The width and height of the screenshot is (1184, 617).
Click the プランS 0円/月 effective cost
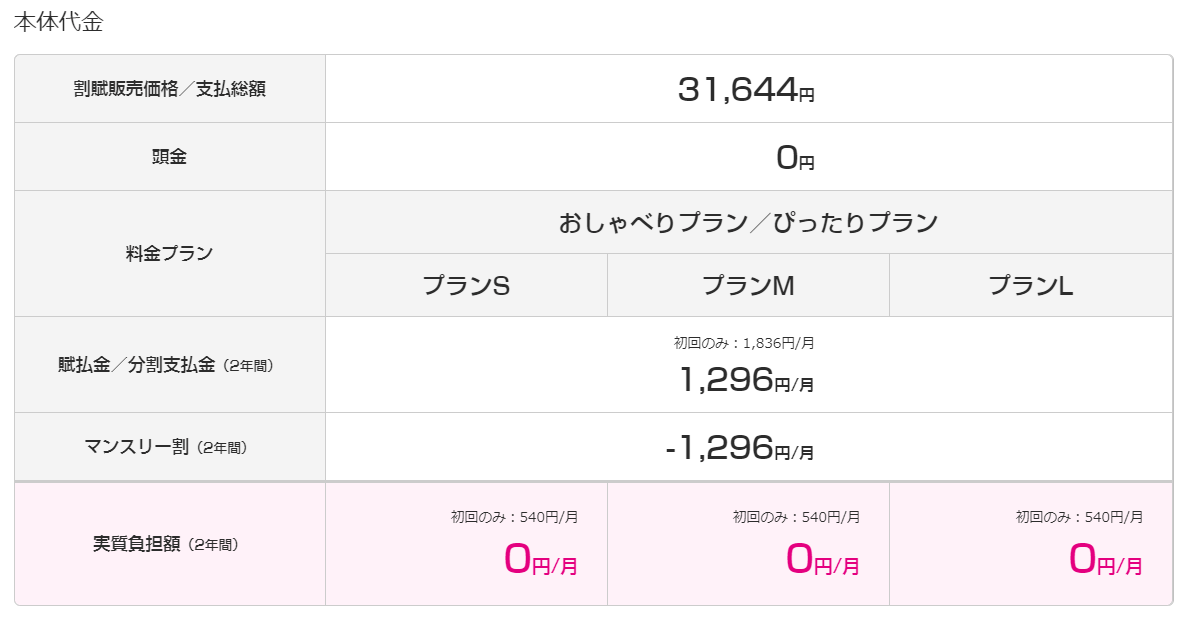(x=541, y=560)
